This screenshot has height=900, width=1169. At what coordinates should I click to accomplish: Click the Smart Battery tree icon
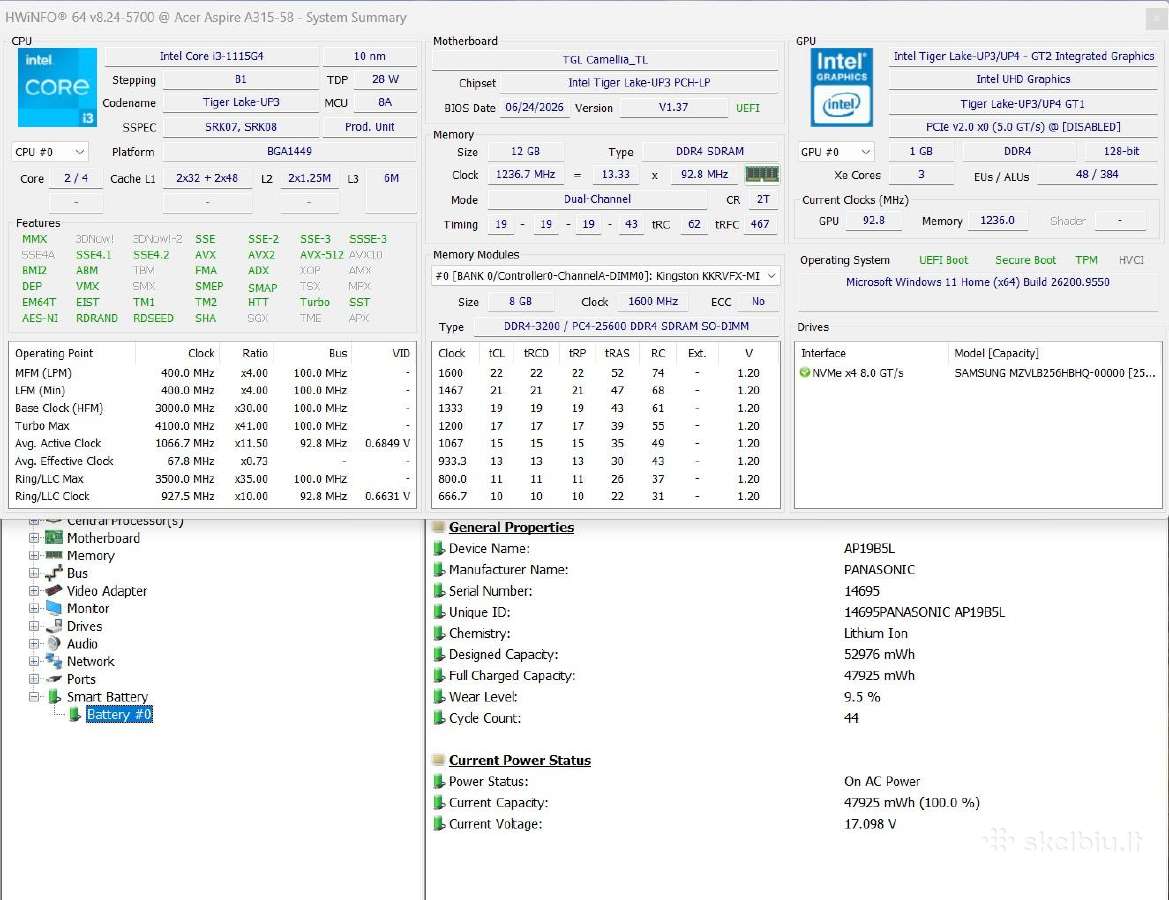[54, 696]
